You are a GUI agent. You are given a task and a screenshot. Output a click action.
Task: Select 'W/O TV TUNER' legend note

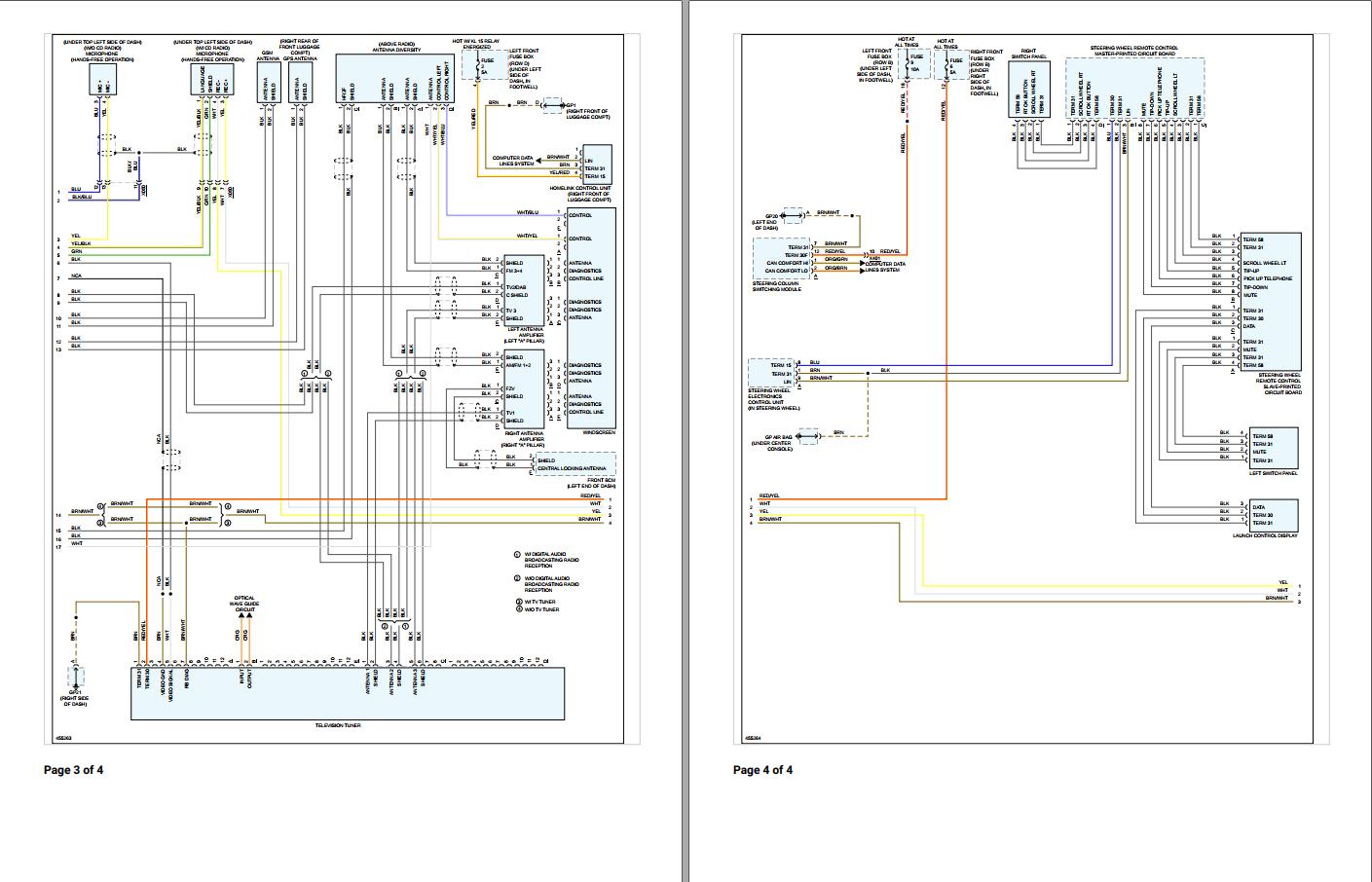point(543,609)
